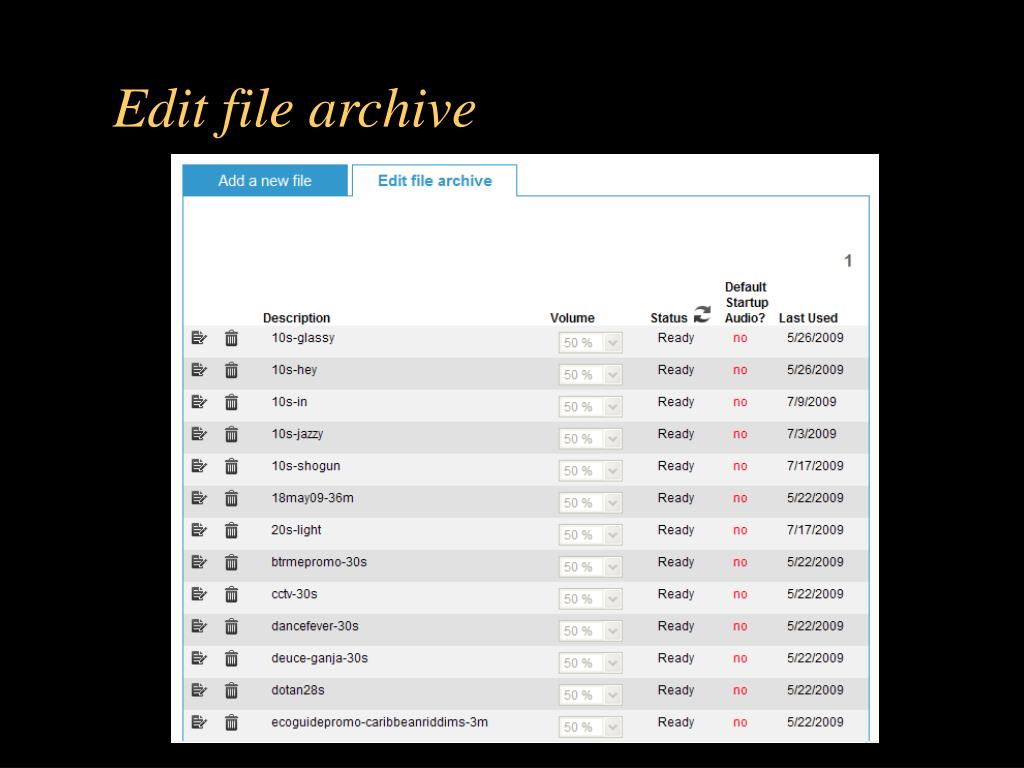The height and width of the screenshot is (768, 1024).
Task: Toggle default startup audio 'no' for cctv-30s
Action: tap(740, 594)
